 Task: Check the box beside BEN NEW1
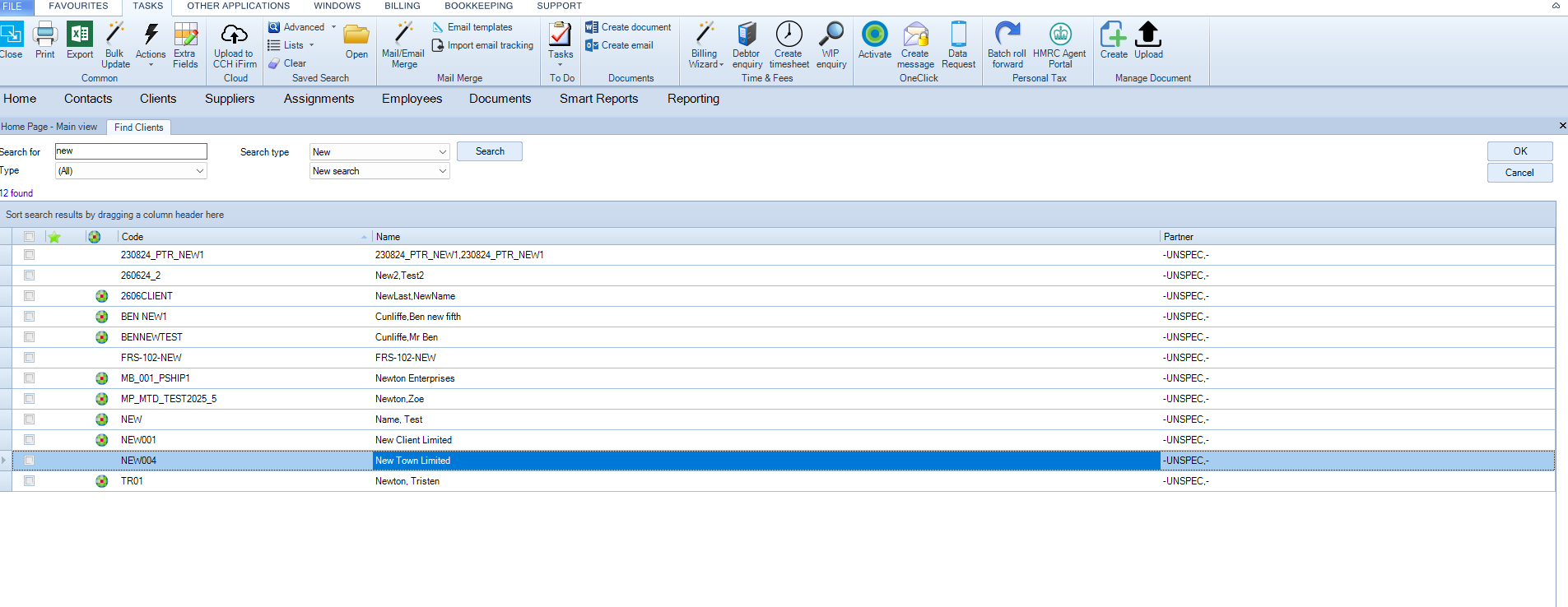(x=29, y=317)
